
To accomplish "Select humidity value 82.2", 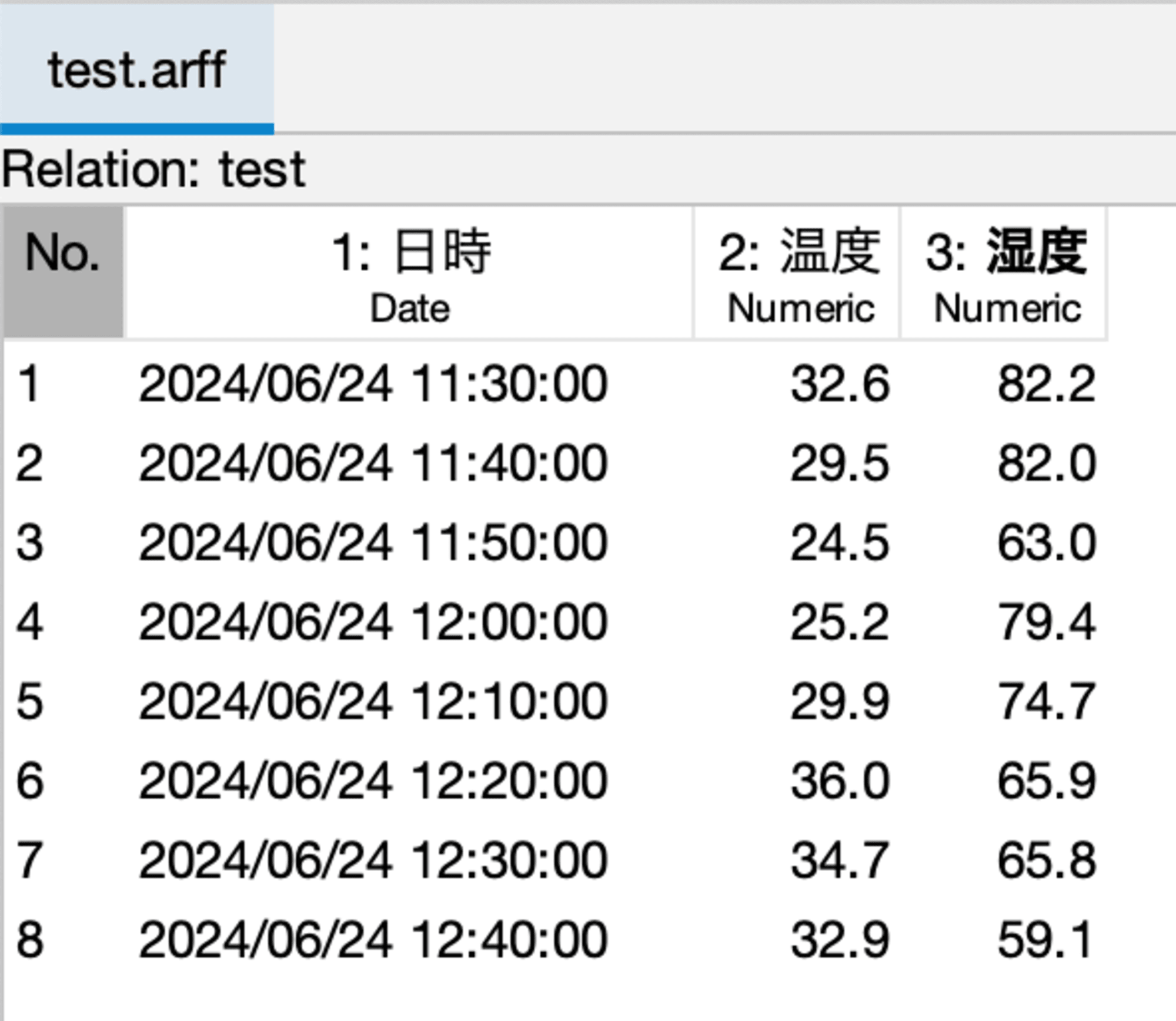I will pyautogui.click(x=1004, y=384).
